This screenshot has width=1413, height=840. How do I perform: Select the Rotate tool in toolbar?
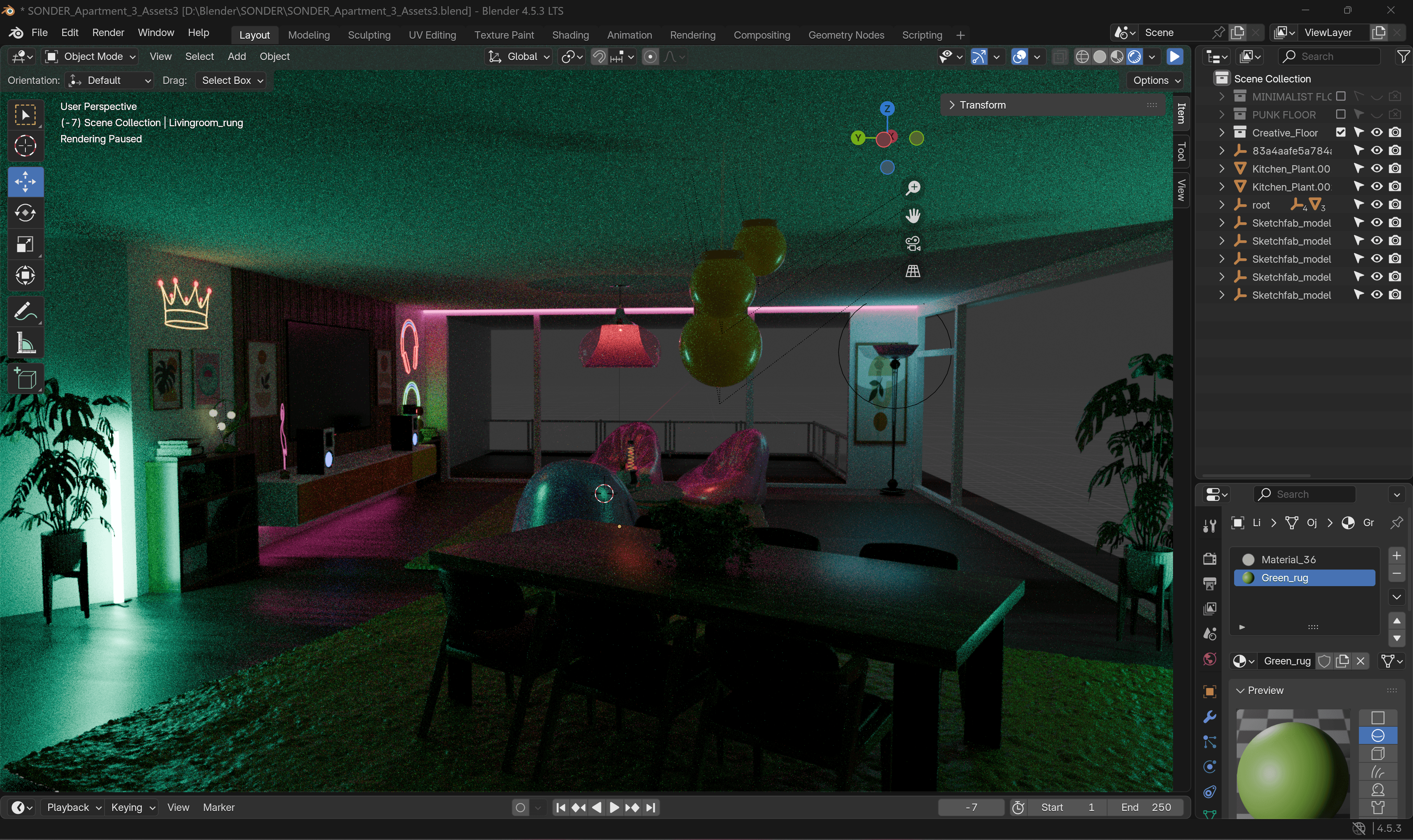pos(25,213)
